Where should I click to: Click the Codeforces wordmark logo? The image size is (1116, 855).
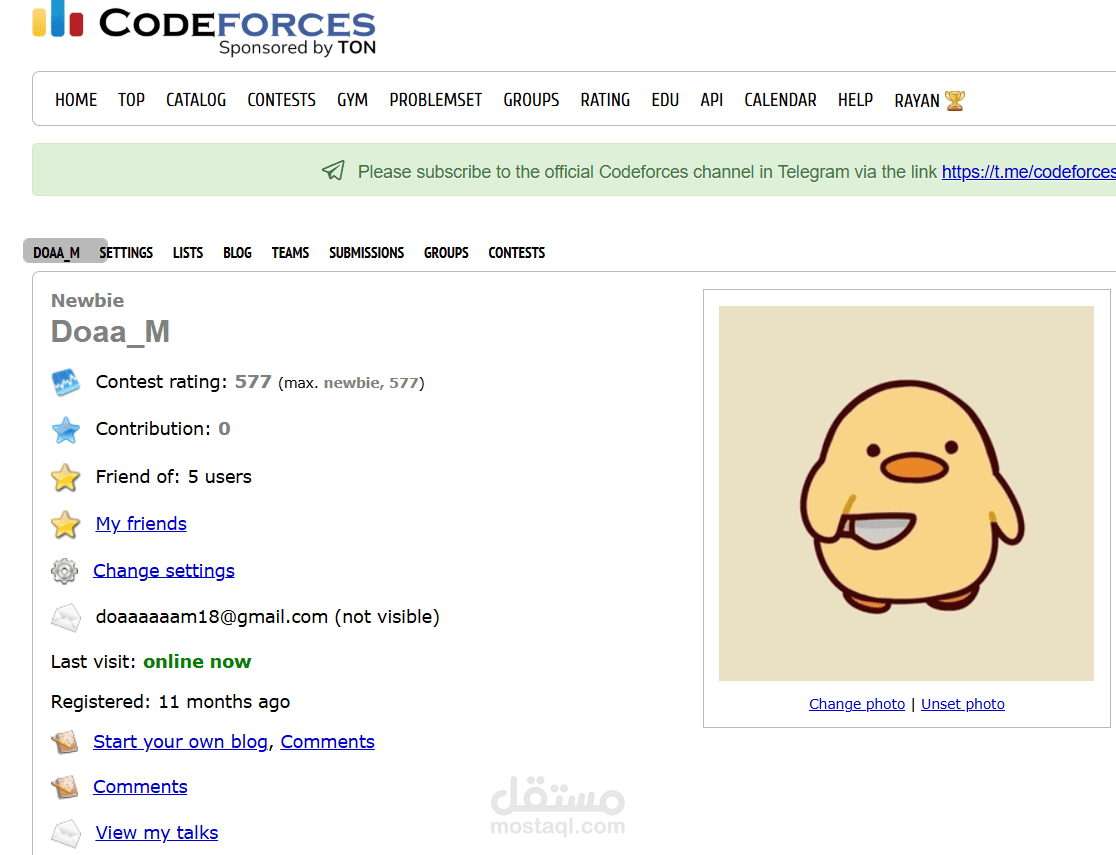[x=237, y=23]
